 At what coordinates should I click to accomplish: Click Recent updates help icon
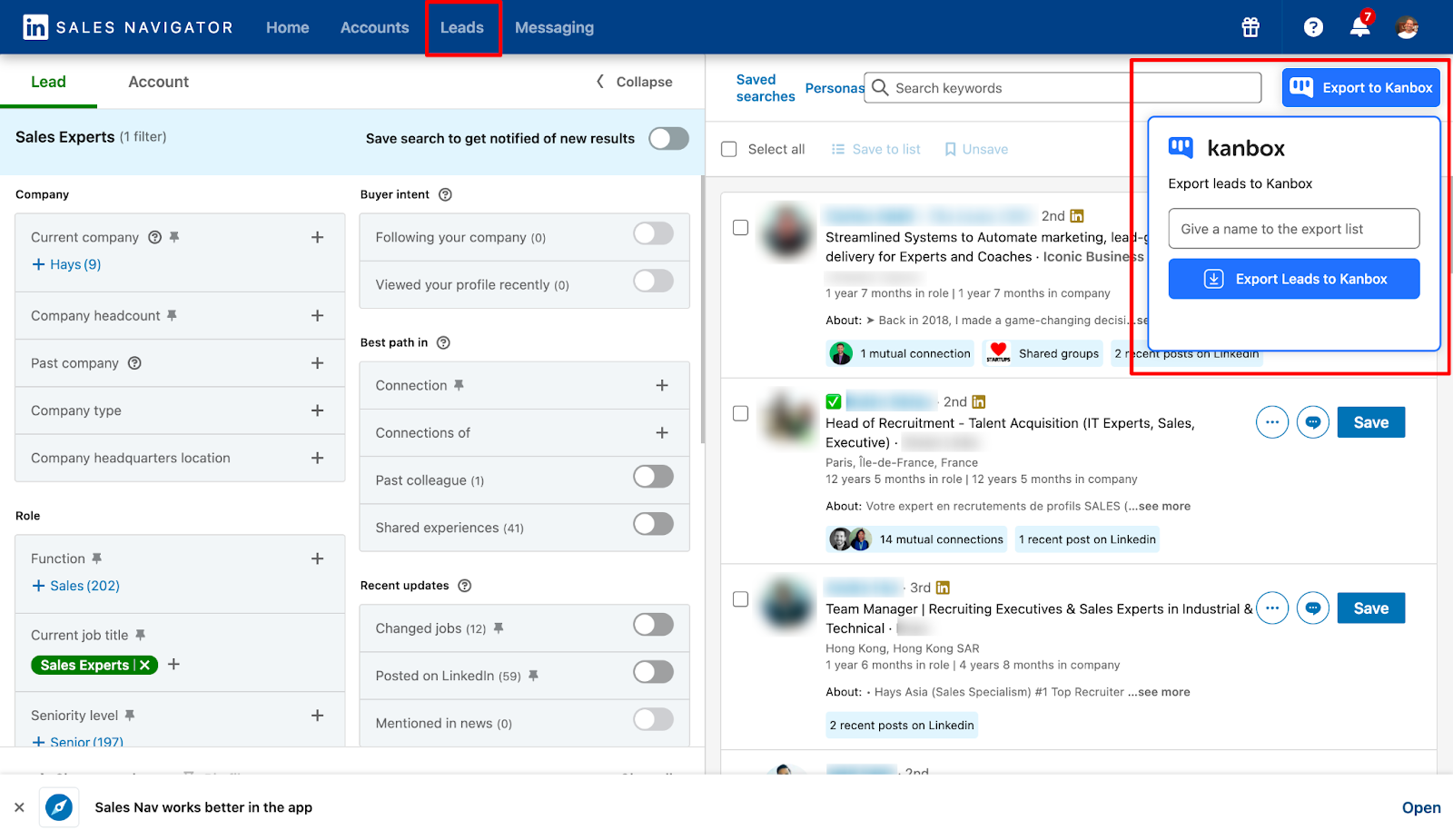point(465,586)
